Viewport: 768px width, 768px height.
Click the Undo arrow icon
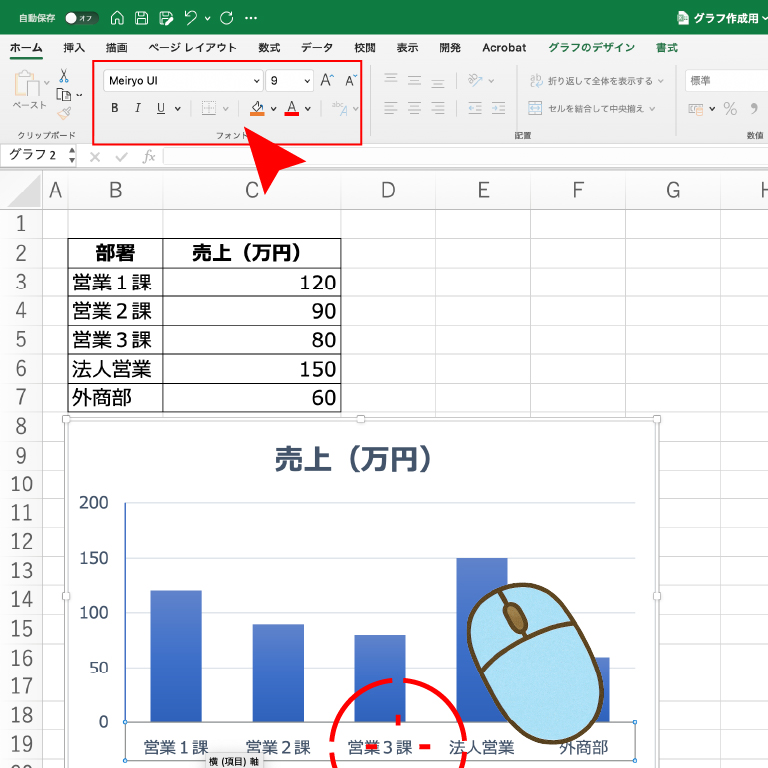(191, 18)
